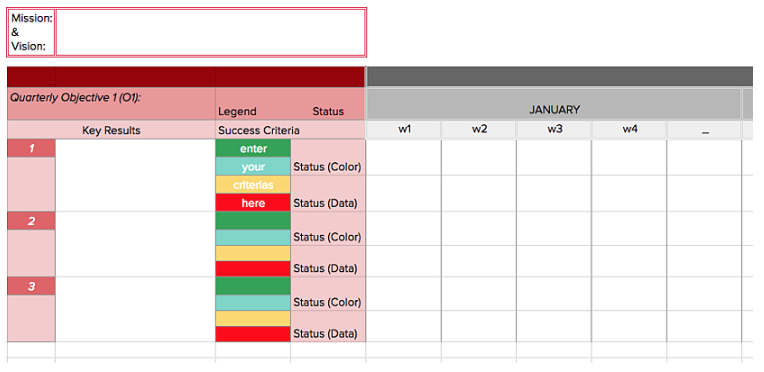Click Key Result number 1 cell
Screen dimensions: 764x372
pos(31,149)
